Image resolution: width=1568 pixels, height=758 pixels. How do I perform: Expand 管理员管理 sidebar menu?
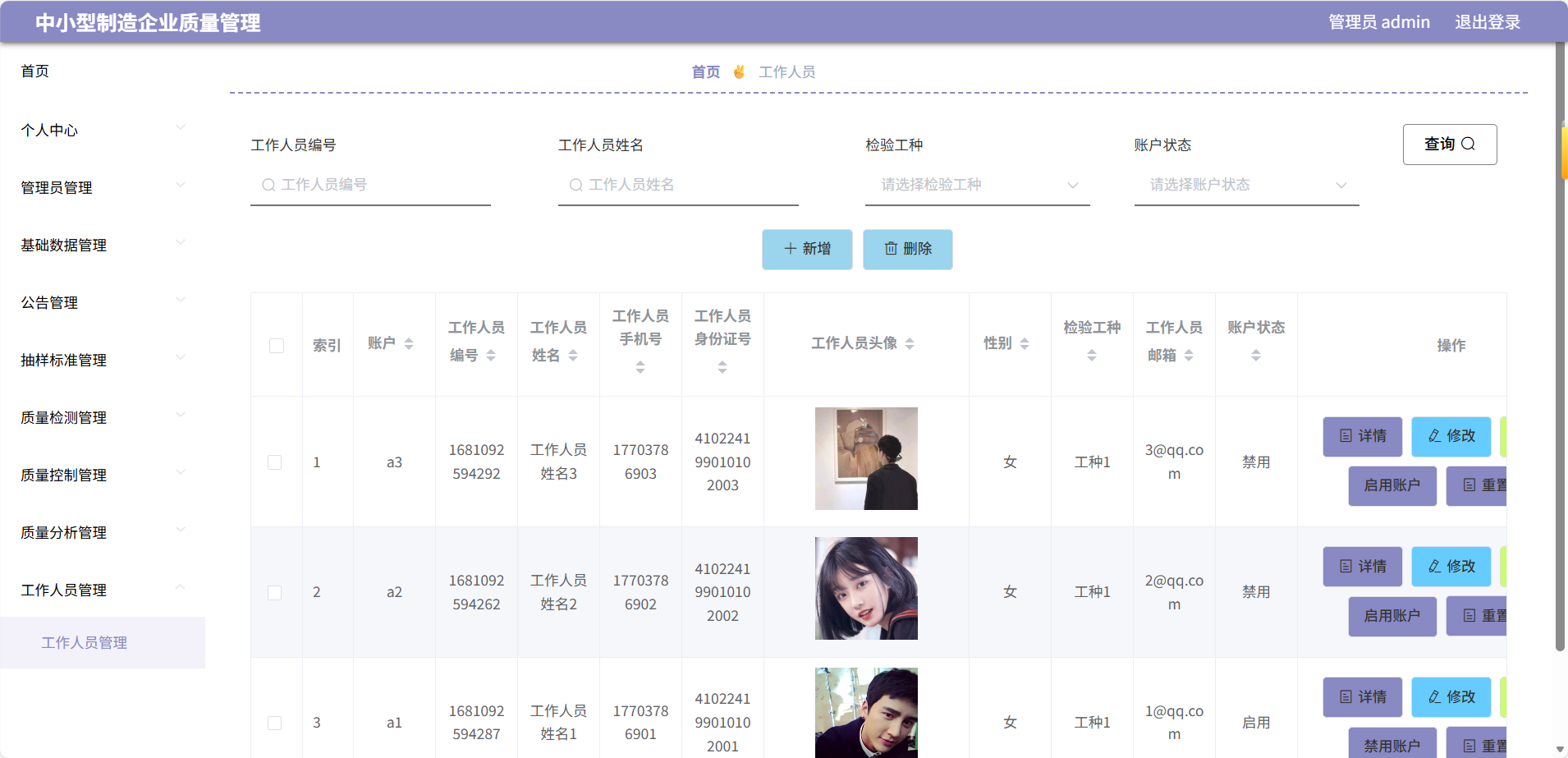click(x=103, y=187)
